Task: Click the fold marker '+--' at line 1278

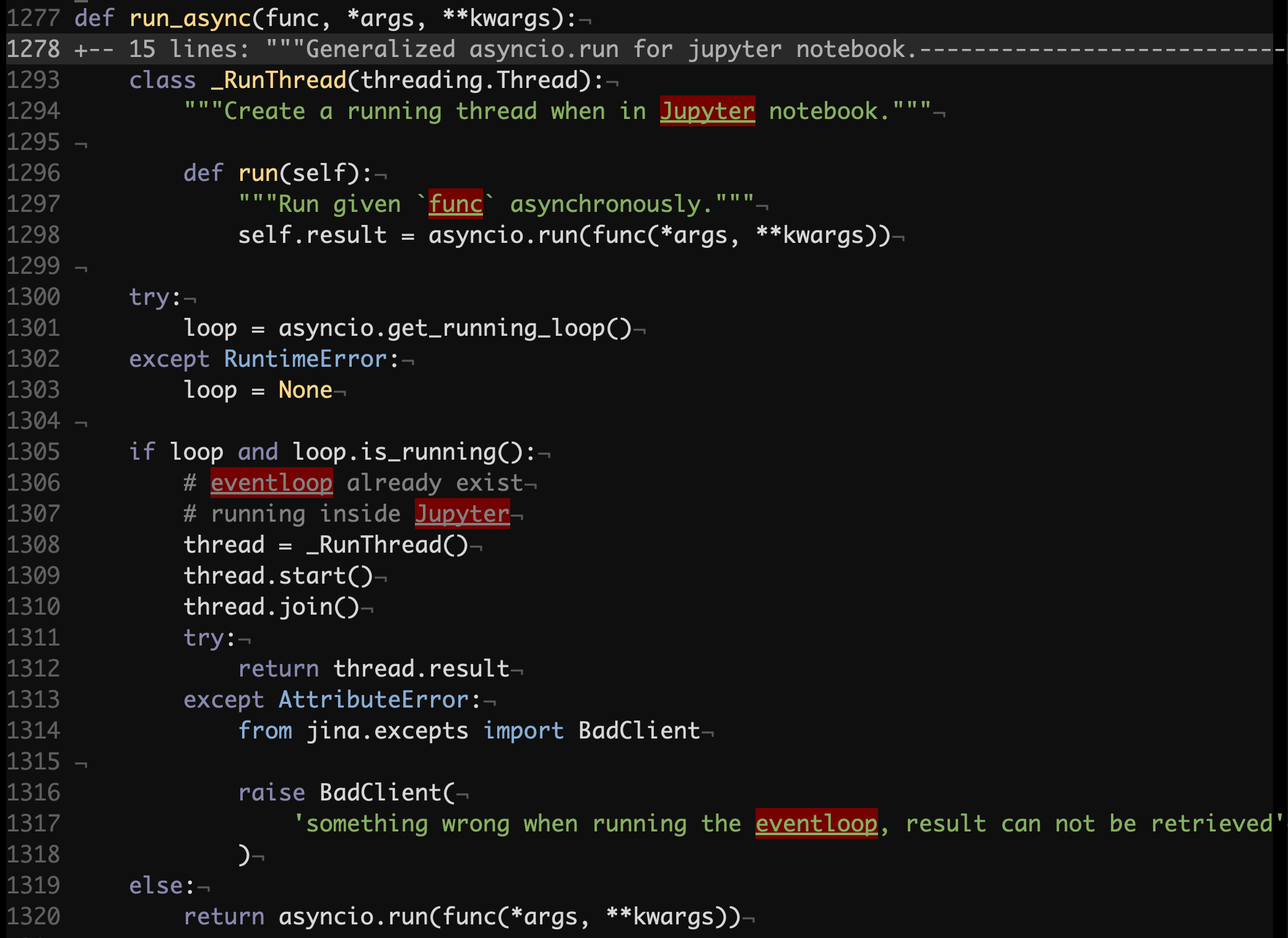Action: pos(94,50)
